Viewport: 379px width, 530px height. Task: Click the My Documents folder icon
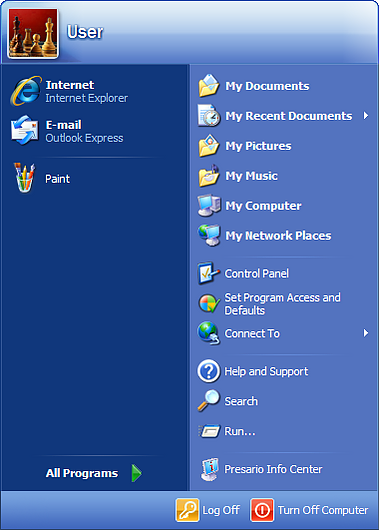click(x=209, y=86)
